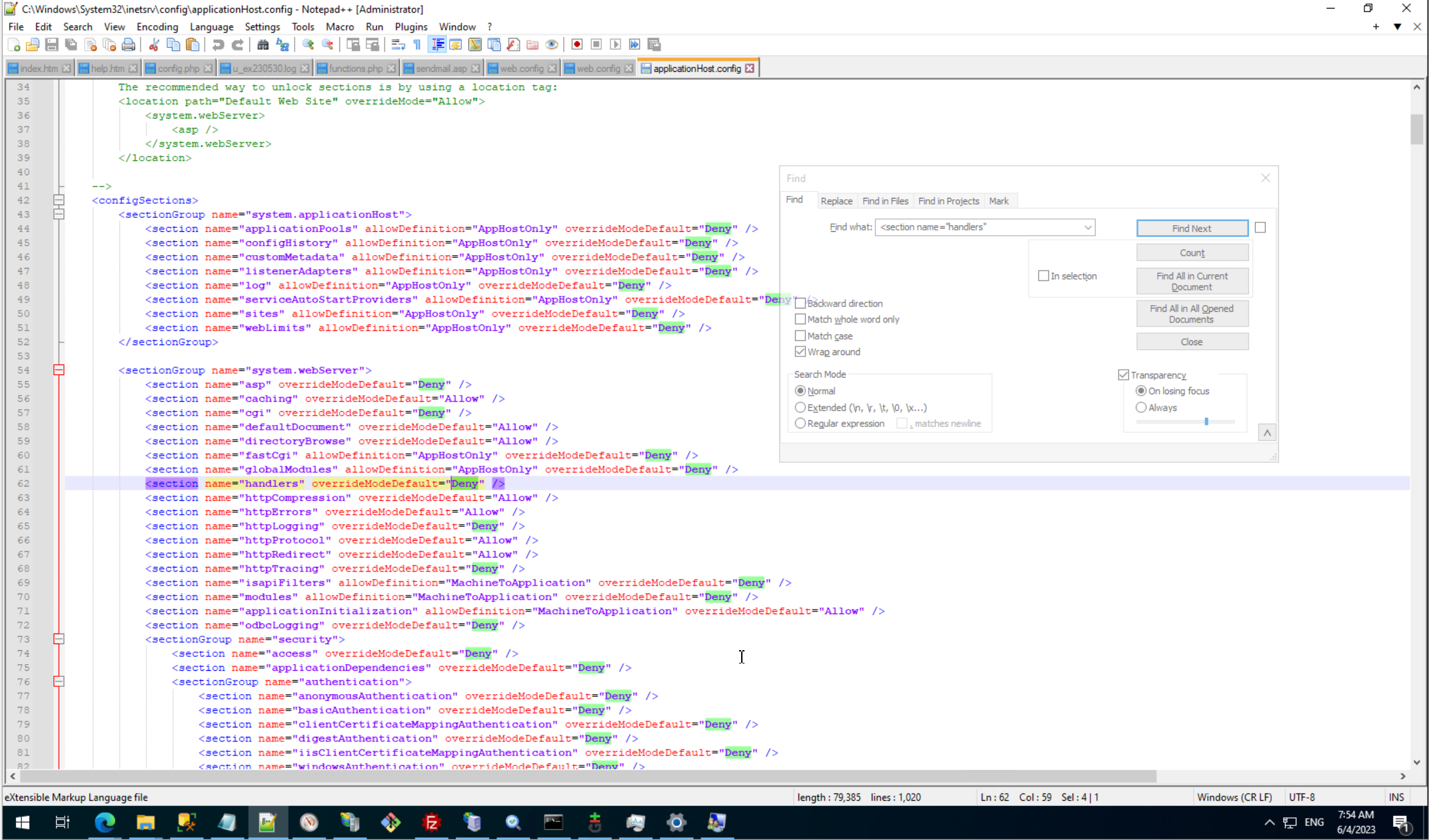Image resolution: width=1429 pixels, height=840 pixels.
Task: Click the Zoom In magnifier icon
Action: pos(308,45)
